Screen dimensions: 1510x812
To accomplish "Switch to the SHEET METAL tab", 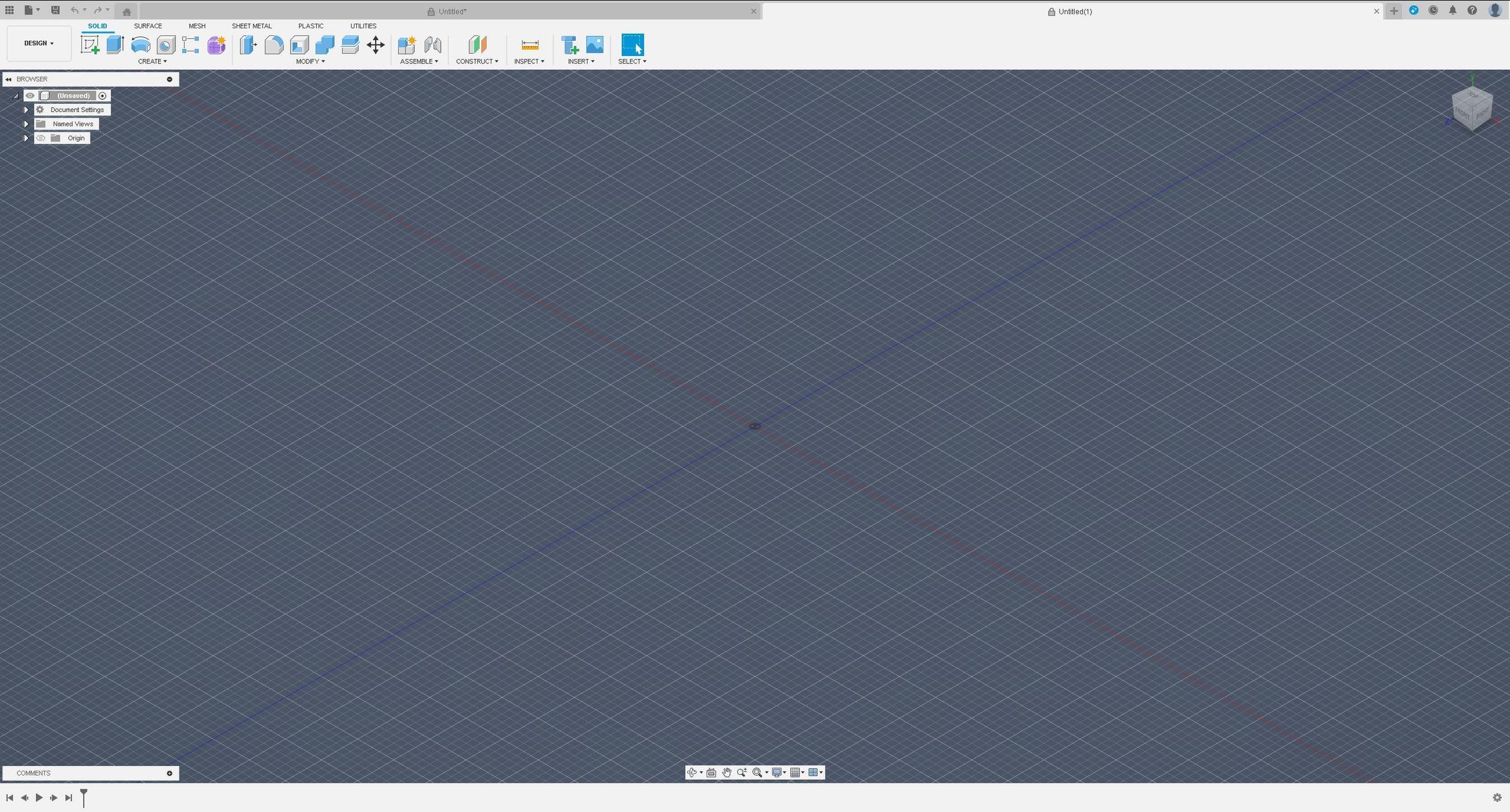I will click(252, 26).
